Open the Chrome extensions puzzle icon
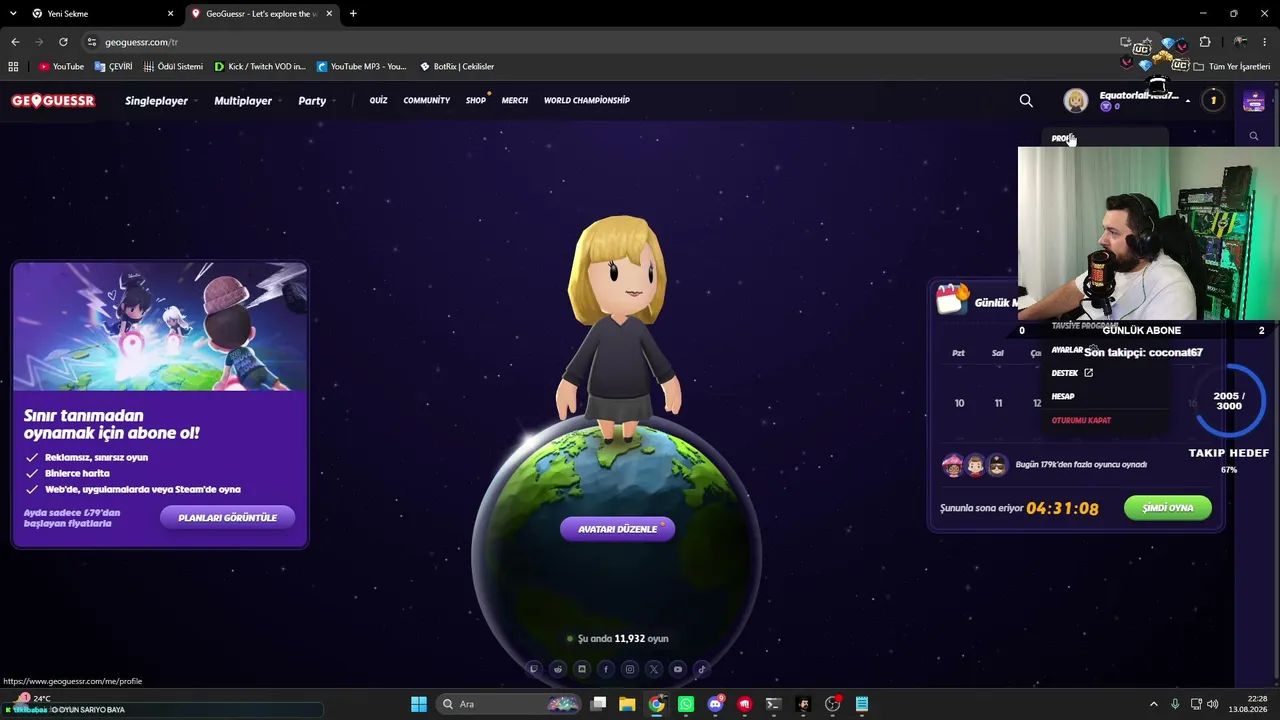1280x720 pixels. point(1205,42)
